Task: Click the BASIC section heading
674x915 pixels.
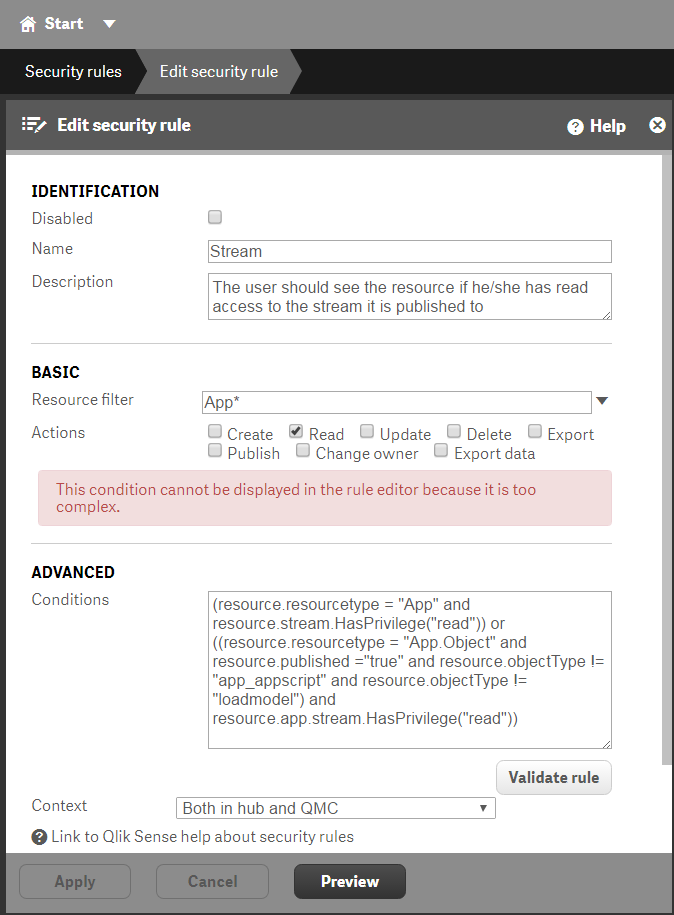Action: [55, 372]
